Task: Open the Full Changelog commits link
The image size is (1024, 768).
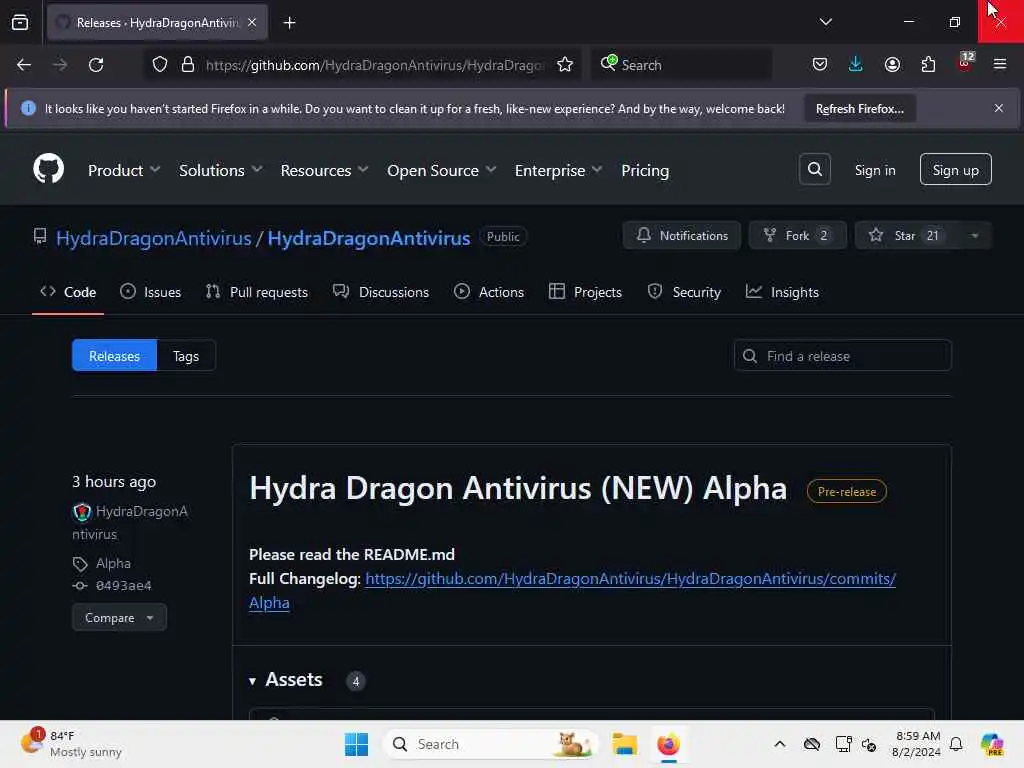Action: [x=630, y=579]
